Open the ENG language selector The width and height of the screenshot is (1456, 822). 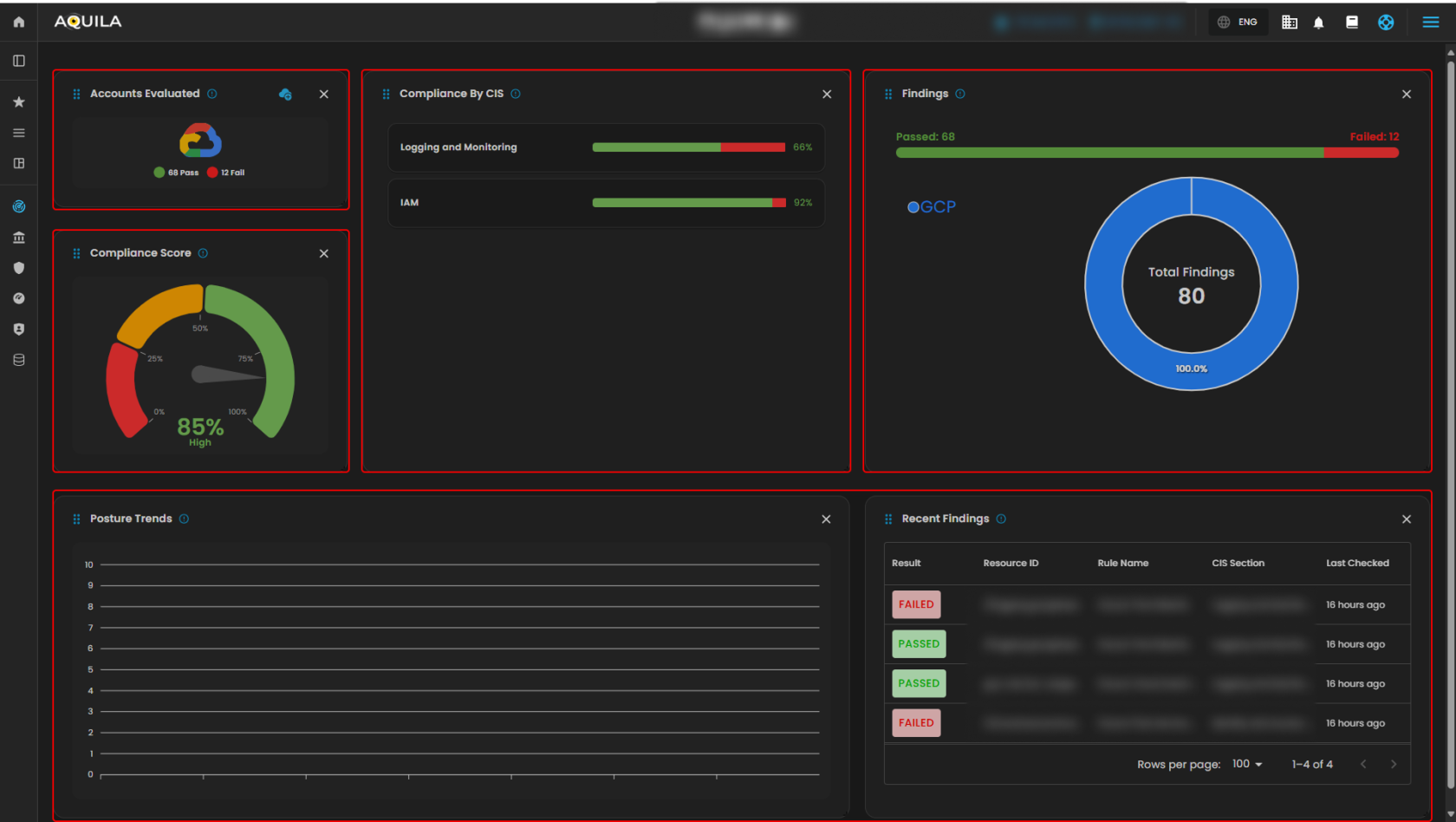coord(1238,23)
